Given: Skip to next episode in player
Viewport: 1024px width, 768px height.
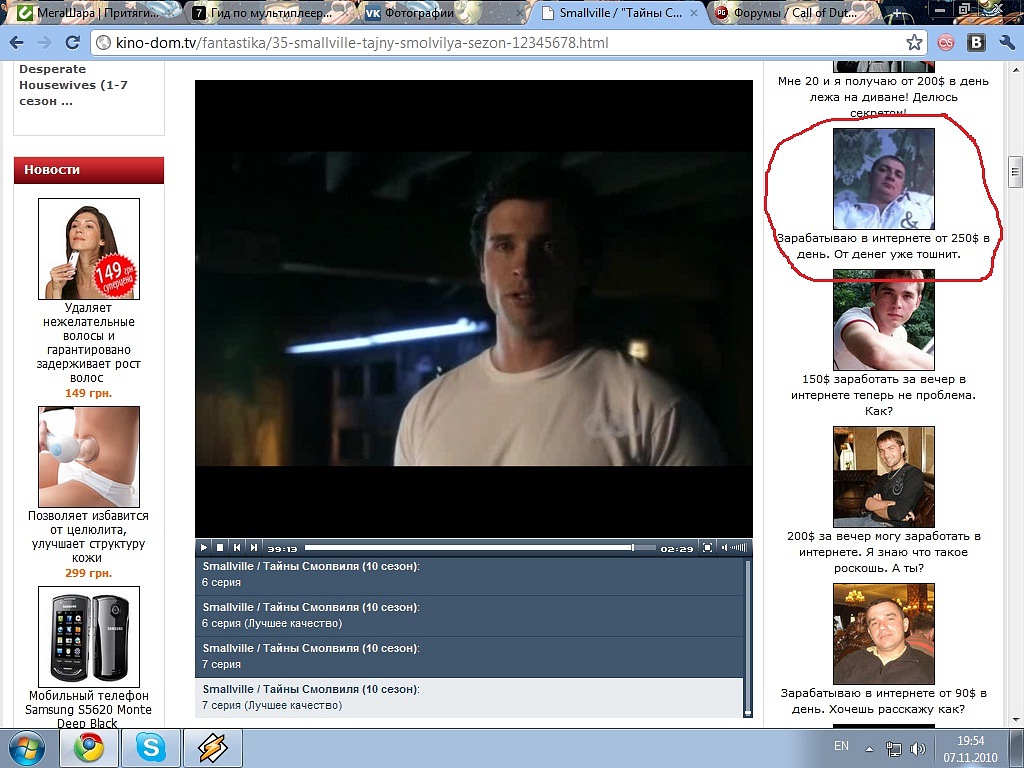Looking at the screenshot, I should pos(254,548).
